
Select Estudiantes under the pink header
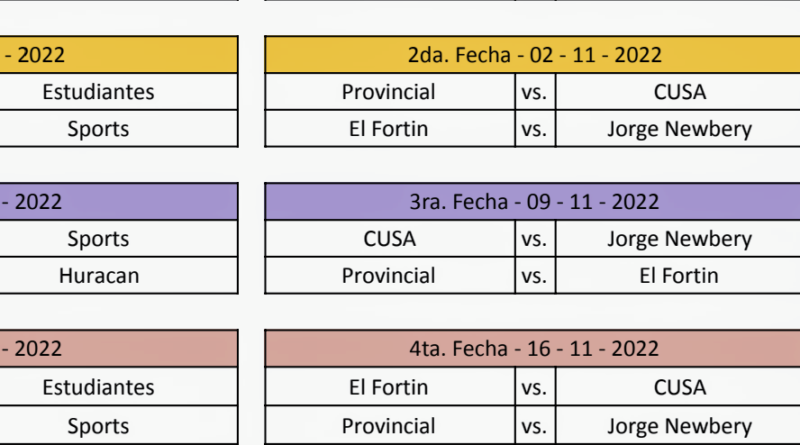coord(98,387)
